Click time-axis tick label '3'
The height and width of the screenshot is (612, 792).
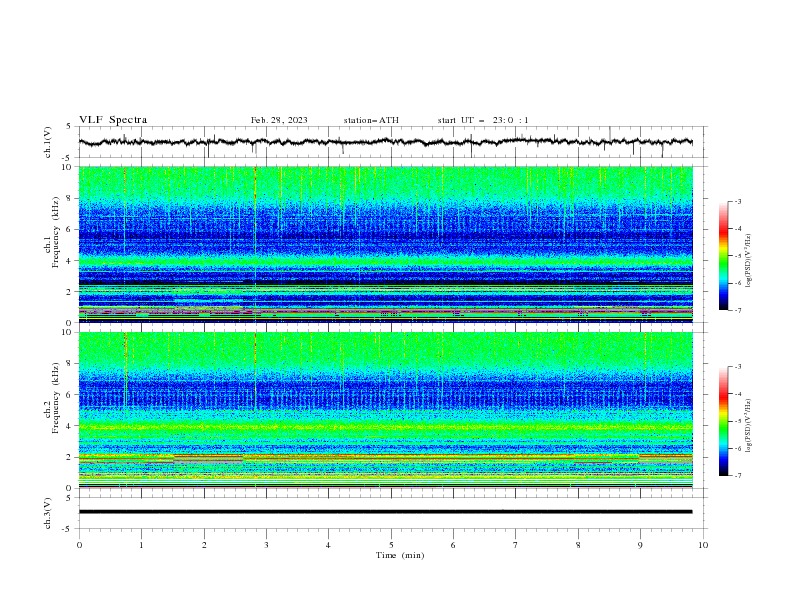click(x=266, y=545)
